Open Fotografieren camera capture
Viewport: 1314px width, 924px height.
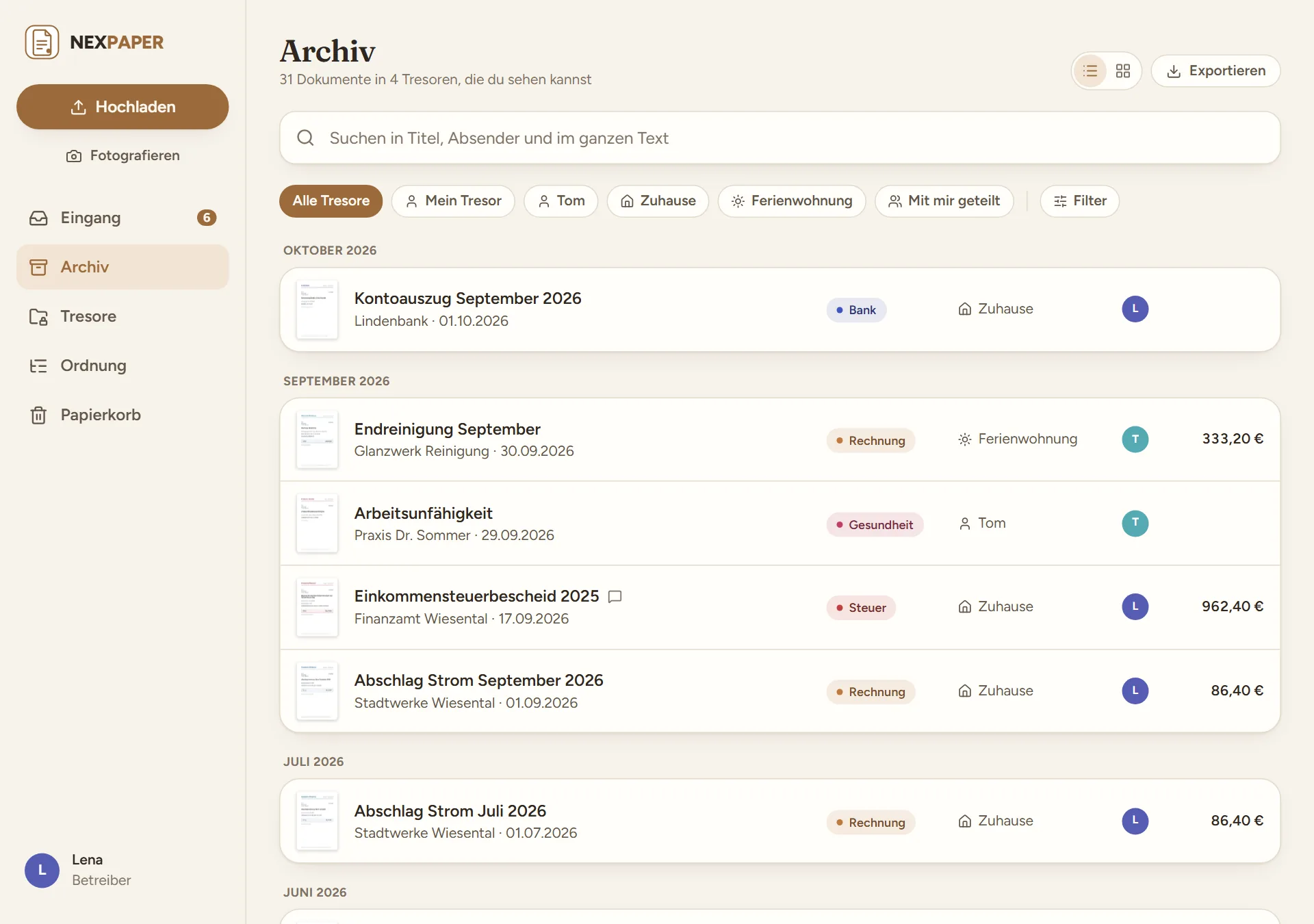[x=123, y=155]
